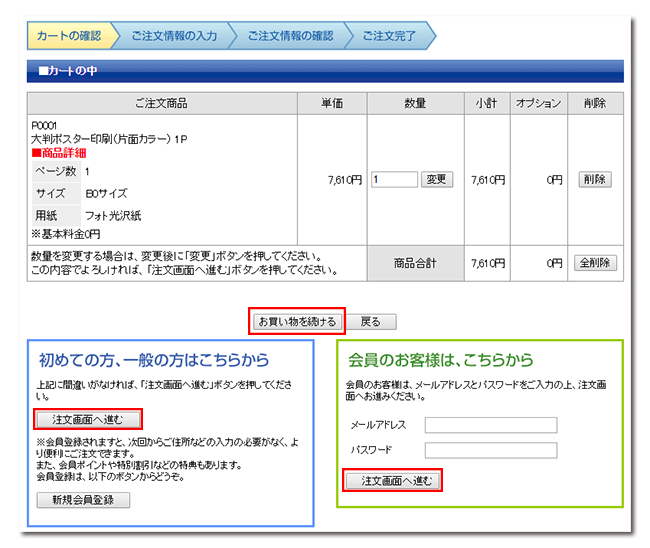Select the ご注文情報の確認 step
This screenshot has width=650, height=548.
tap(290, 36)
